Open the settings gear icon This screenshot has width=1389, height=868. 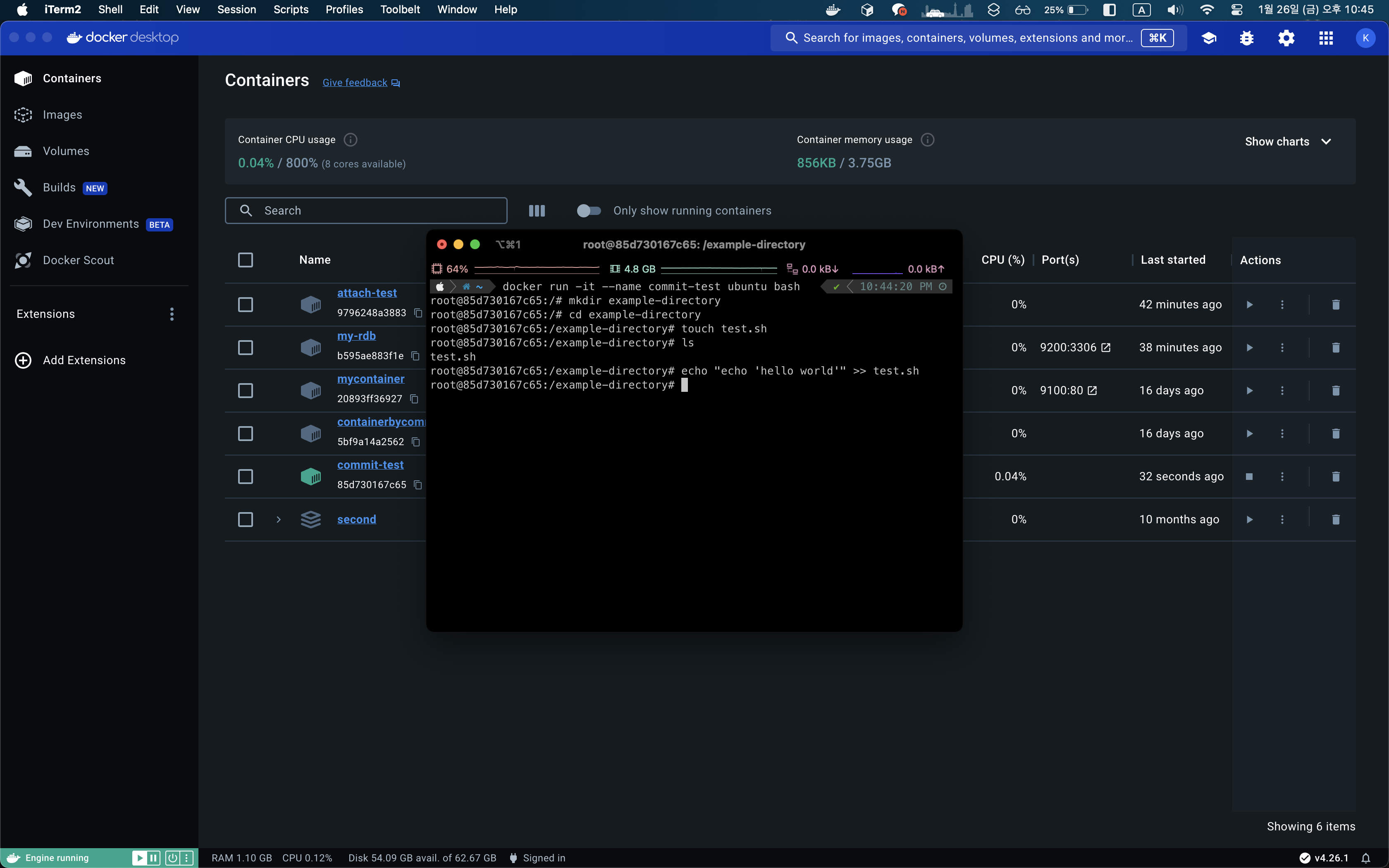pos(1286,38)
